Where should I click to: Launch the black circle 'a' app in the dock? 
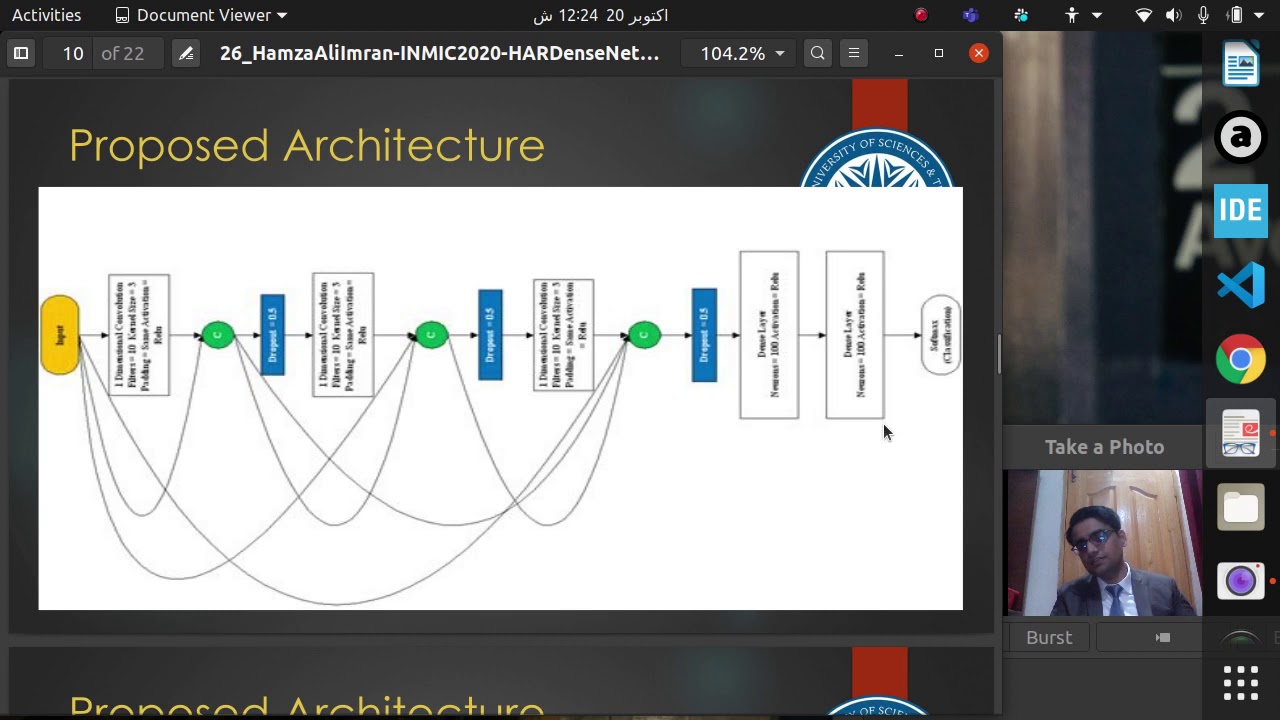pyautogui.click(x=1241, y=137)
